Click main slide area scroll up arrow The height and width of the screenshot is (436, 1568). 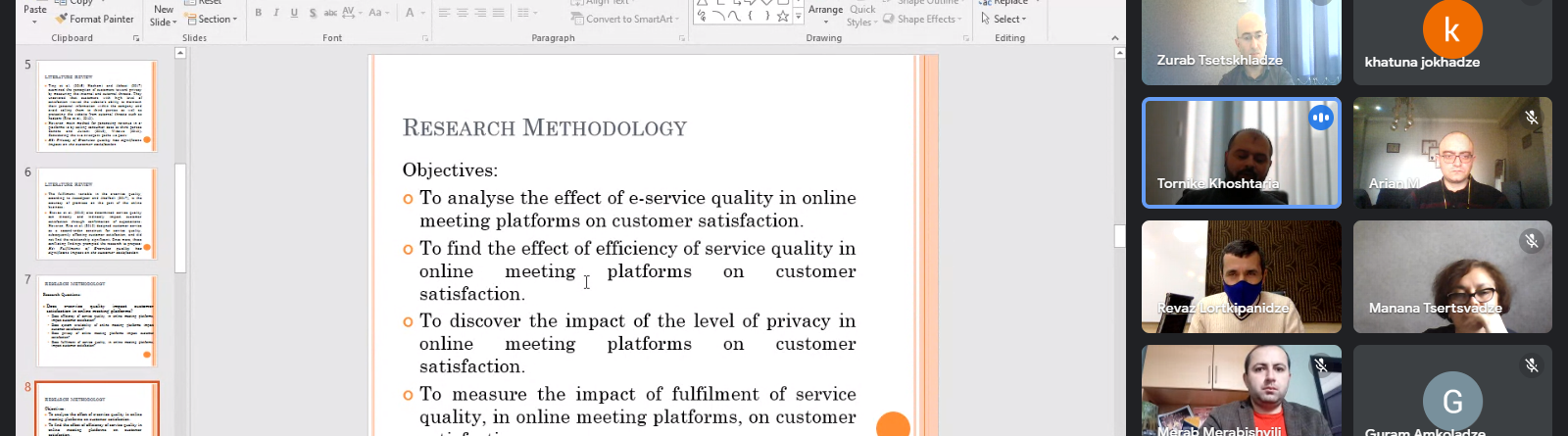tap(1119, 53)
